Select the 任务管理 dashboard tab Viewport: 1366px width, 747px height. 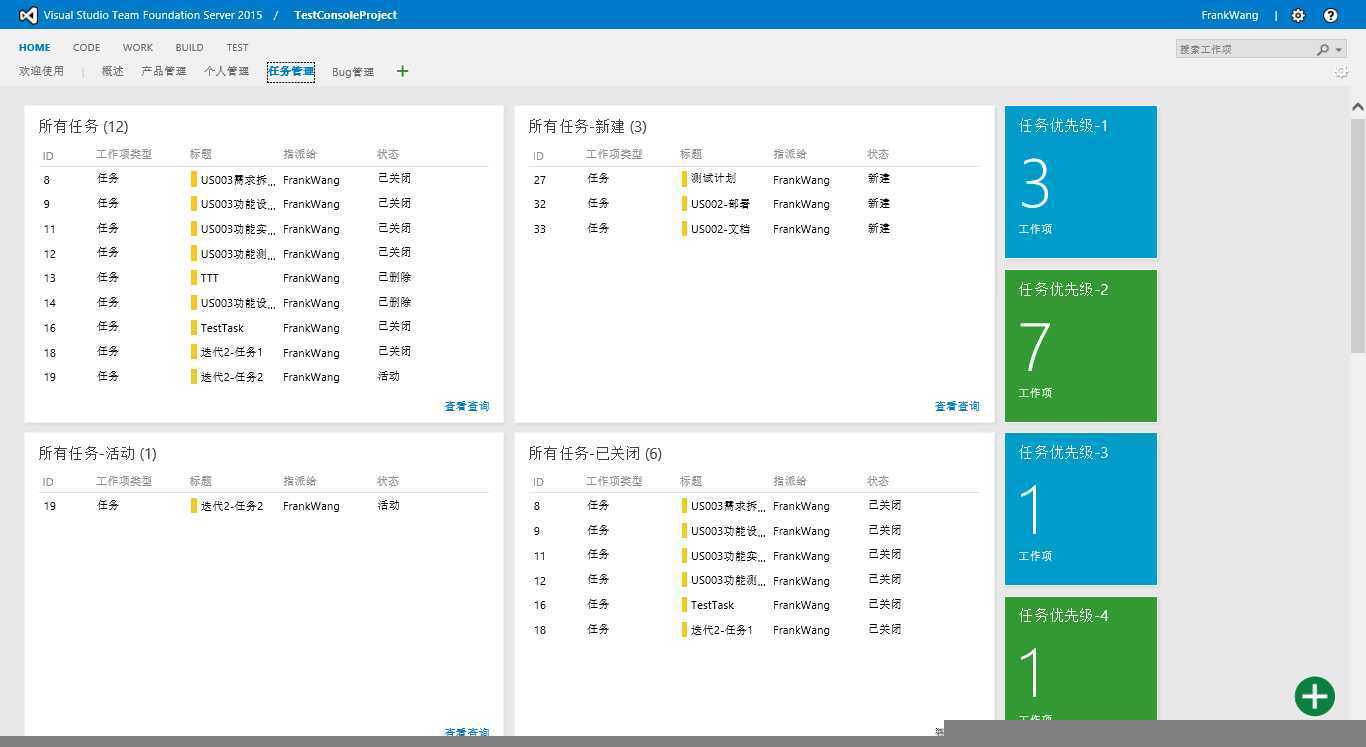tap(290, 71)
